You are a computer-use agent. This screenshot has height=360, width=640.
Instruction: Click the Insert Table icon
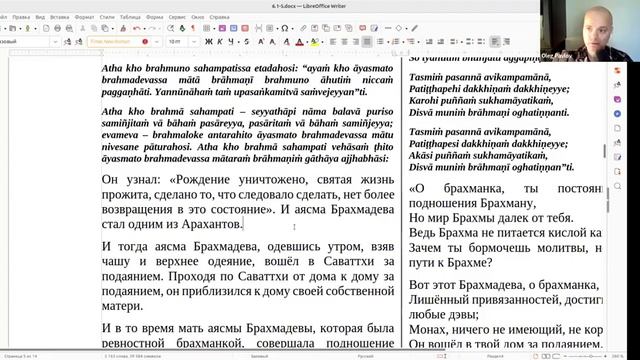click(x=207, y=28)
